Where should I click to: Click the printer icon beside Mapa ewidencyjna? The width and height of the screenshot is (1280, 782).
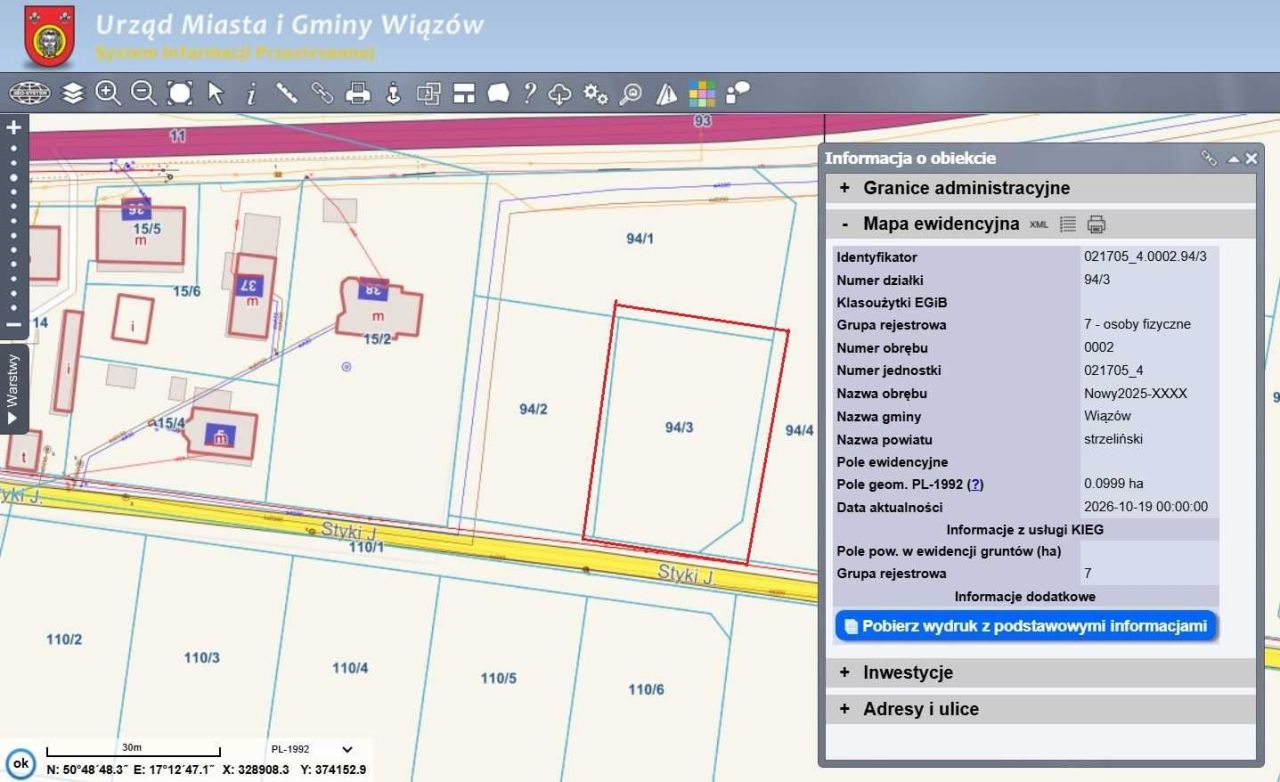[x=1096, y=224]
